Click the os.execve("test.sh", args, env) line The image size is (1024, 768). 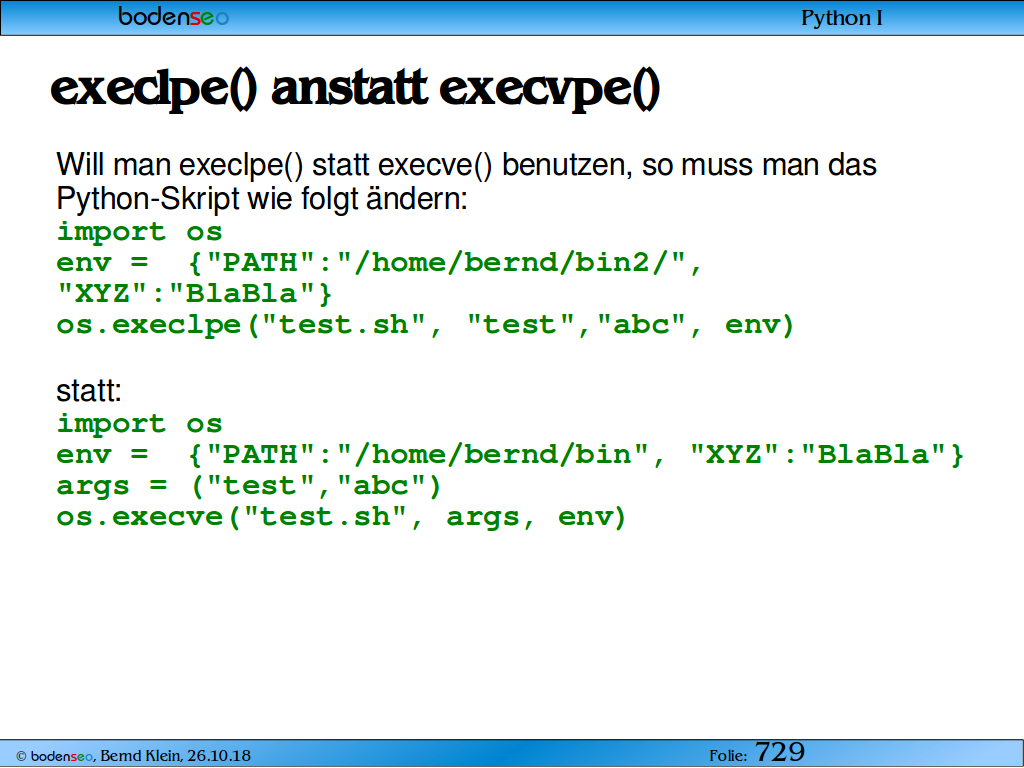(342, 517)
